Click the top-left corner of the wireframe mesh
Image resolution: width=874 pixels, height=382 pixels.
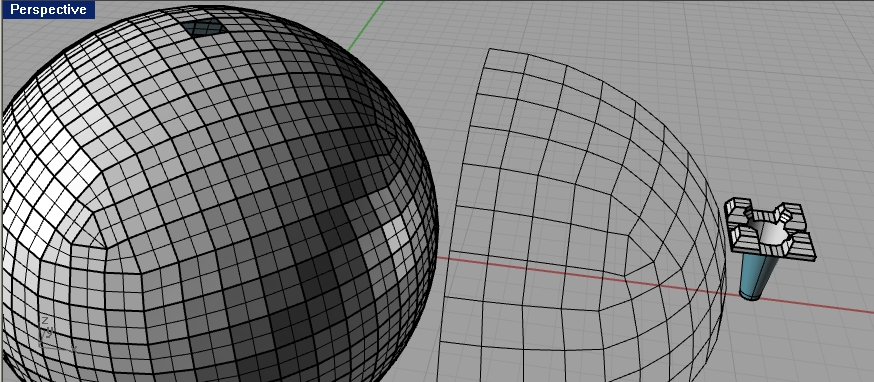coord(489,49)
